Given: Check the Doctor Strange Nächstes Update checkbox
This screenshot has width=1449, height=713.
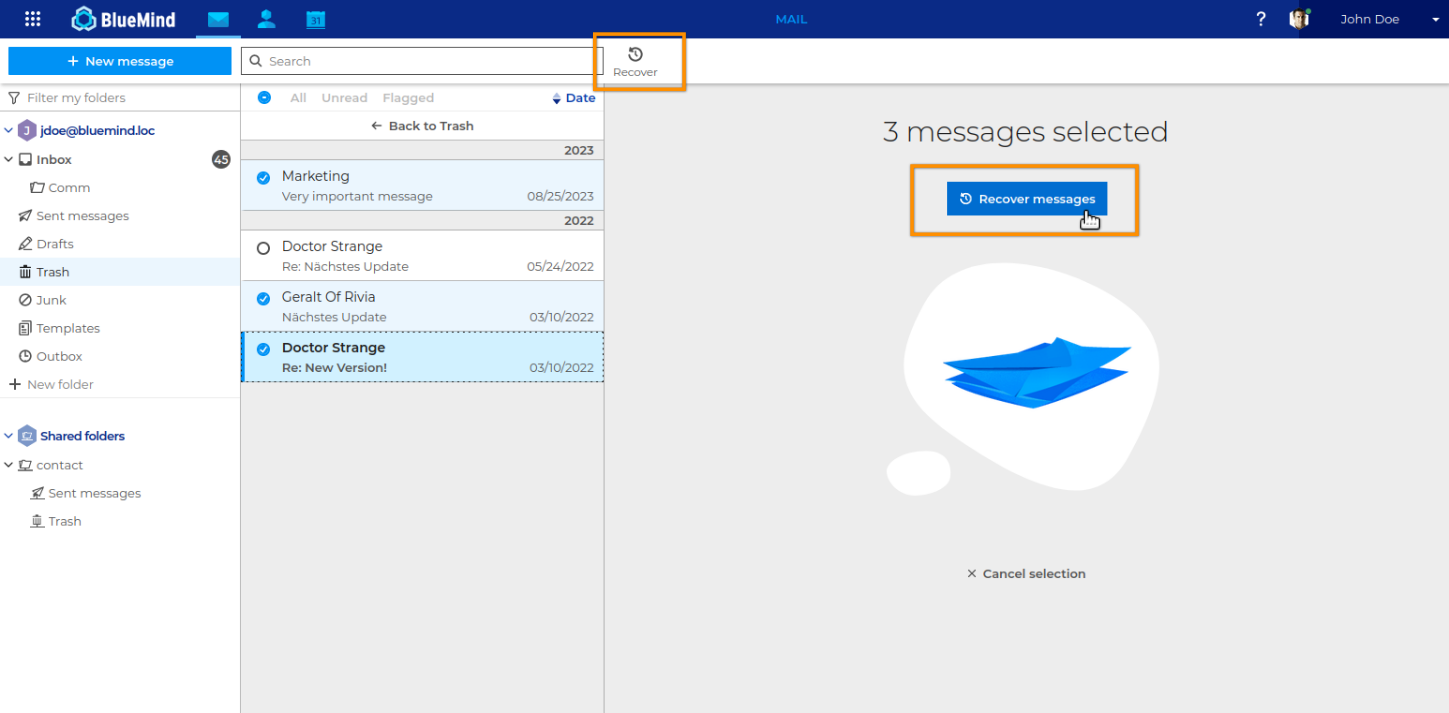Looking at the screenshot, I should point(263,248).
